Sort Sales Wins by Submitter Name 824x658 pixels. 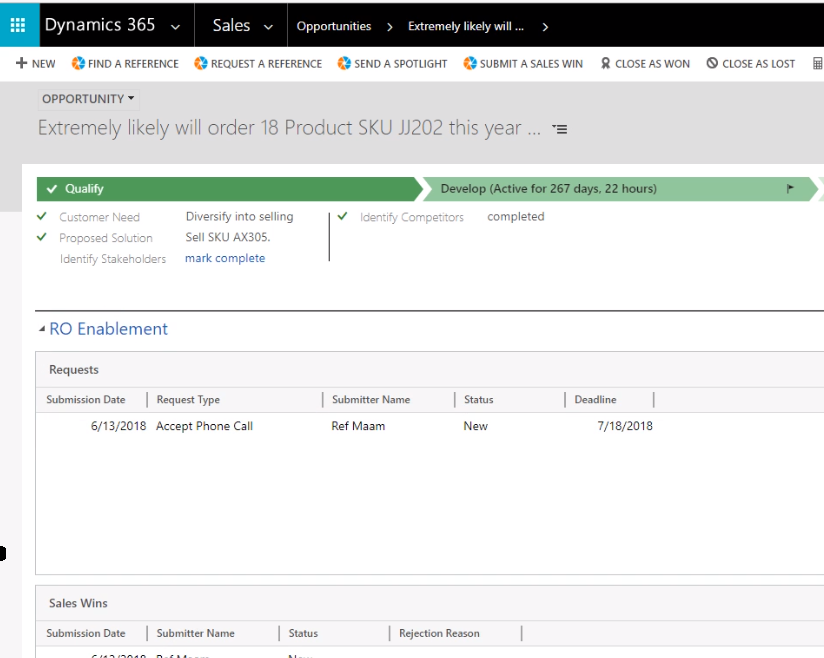(195, 633)
